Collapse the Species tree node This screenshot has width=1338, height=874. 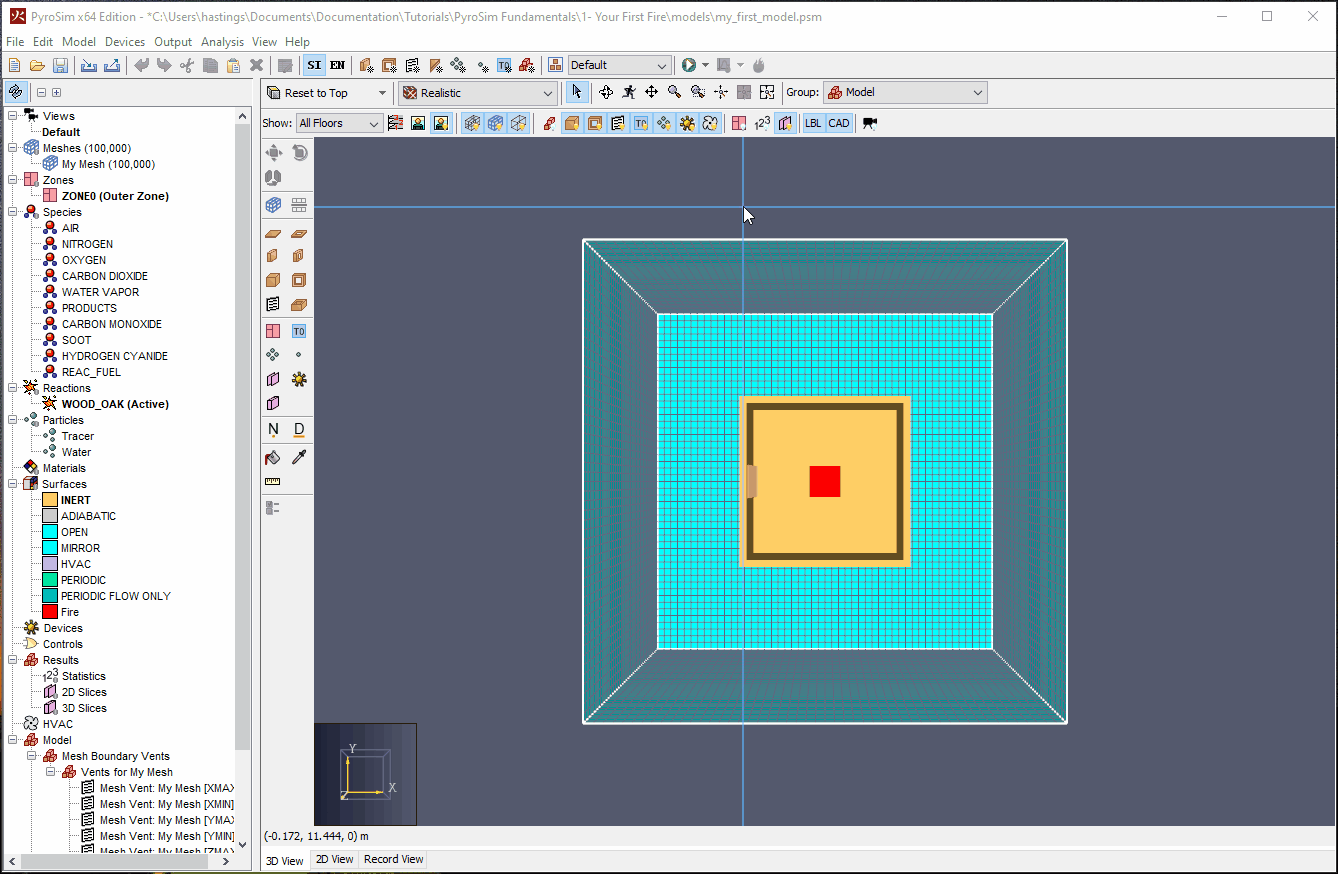point(14,212)
